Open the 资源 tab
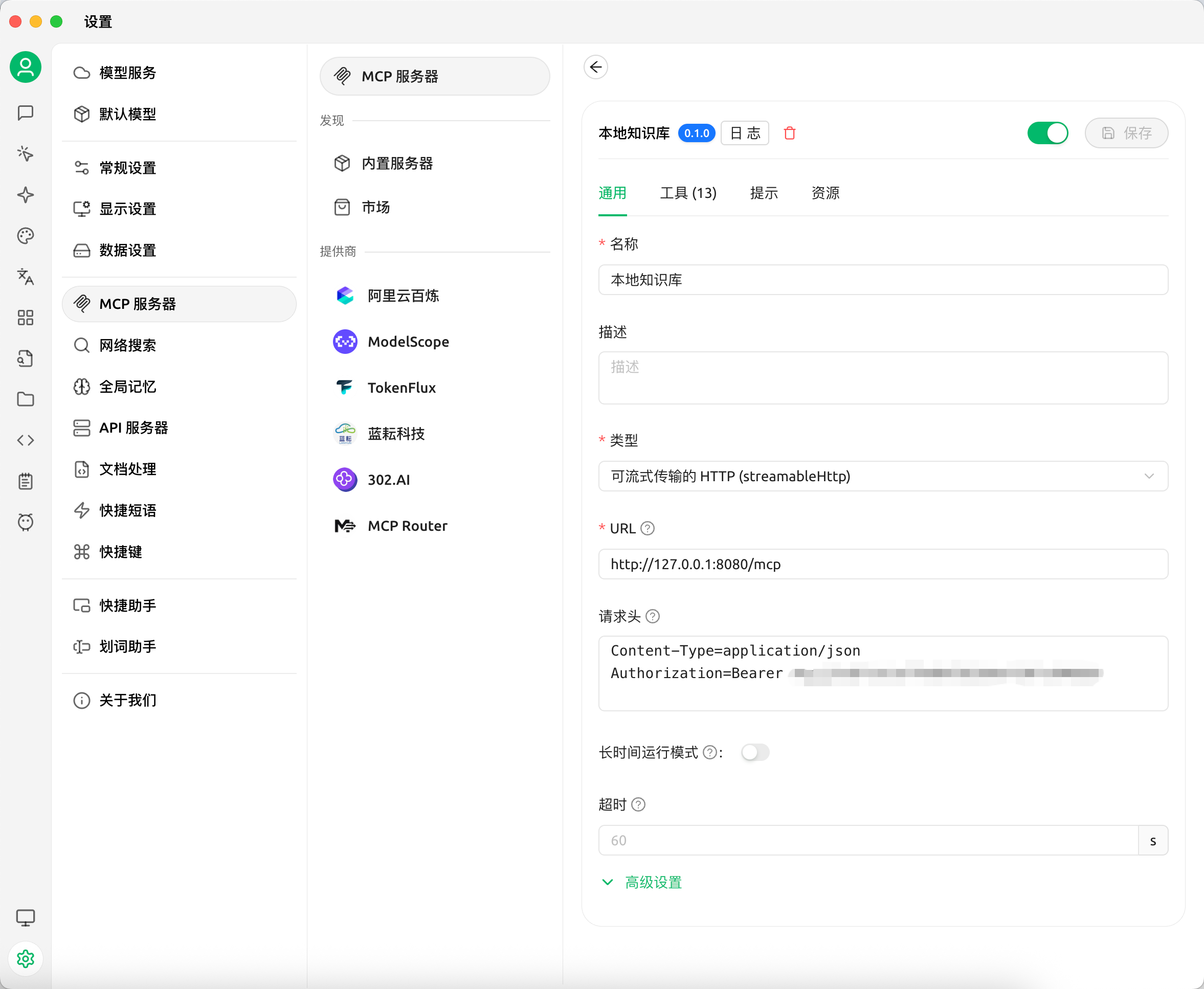The height and width of the screenshot is (989, 1204). tap(824, 193)
